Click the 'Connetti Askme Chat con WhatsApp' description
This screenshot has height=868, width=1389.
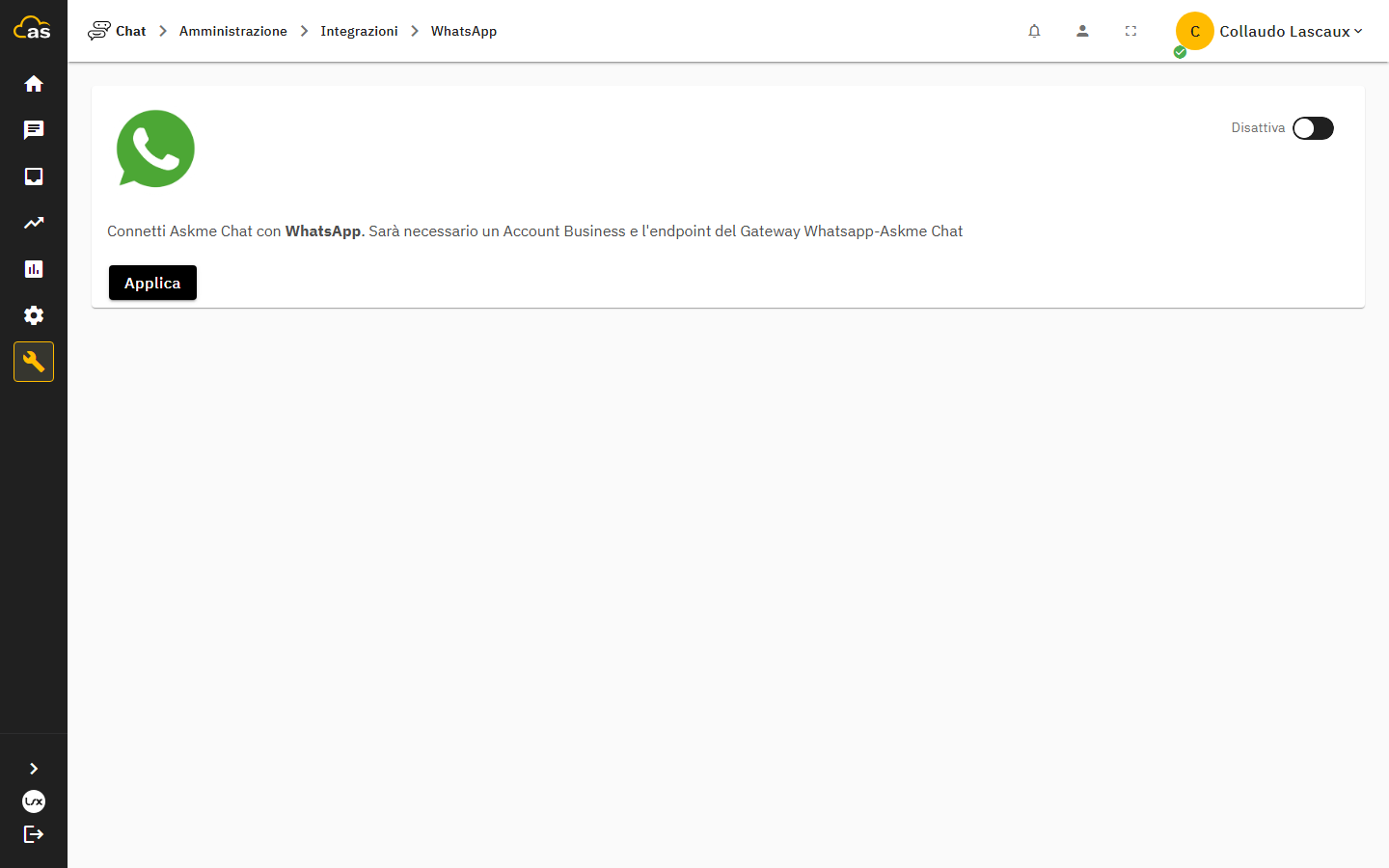[534, 231]
